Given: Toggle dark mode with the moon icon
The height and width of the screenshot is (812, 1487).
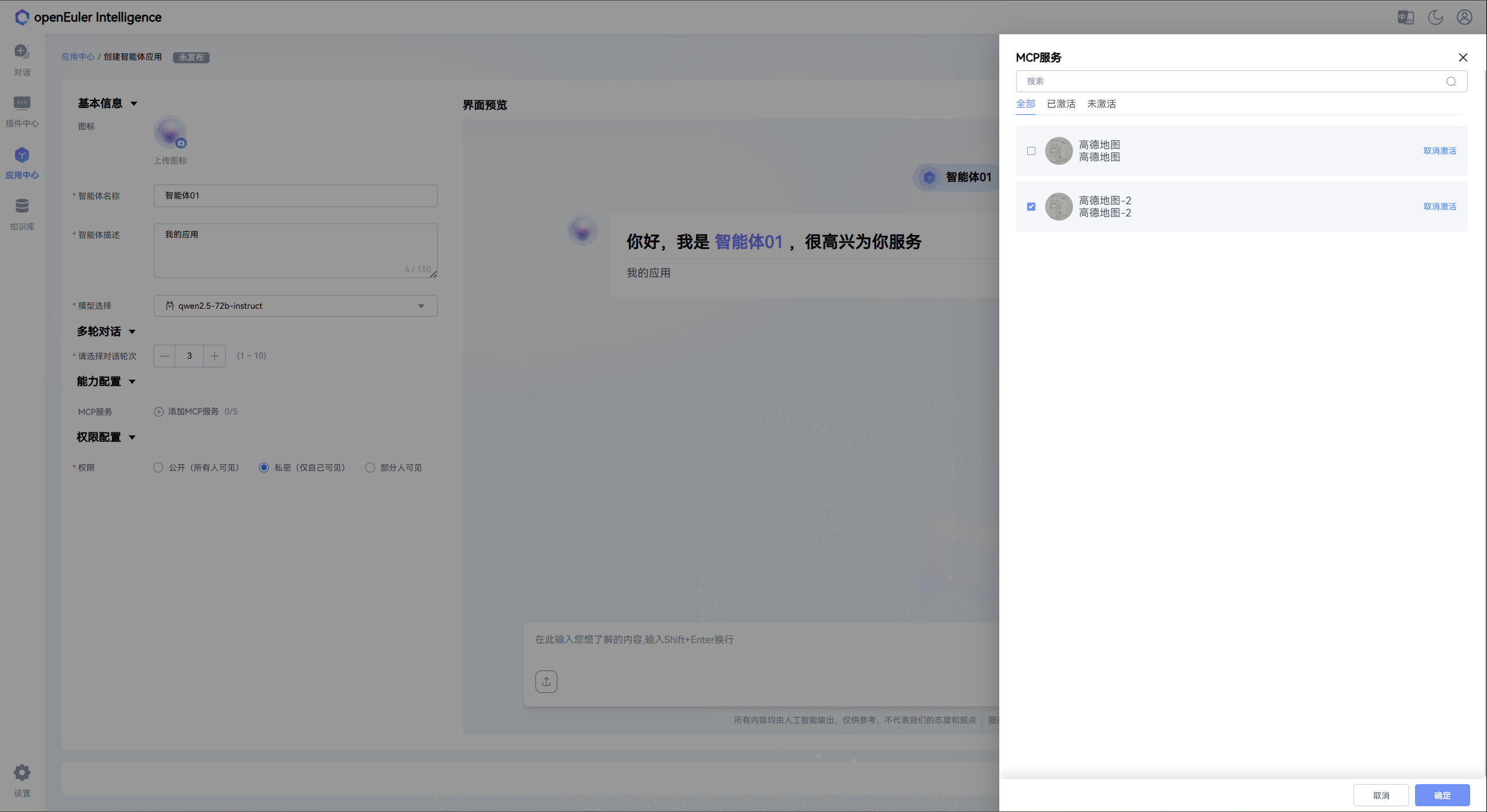Looking at the screenshot, I should click(1435, 17).
